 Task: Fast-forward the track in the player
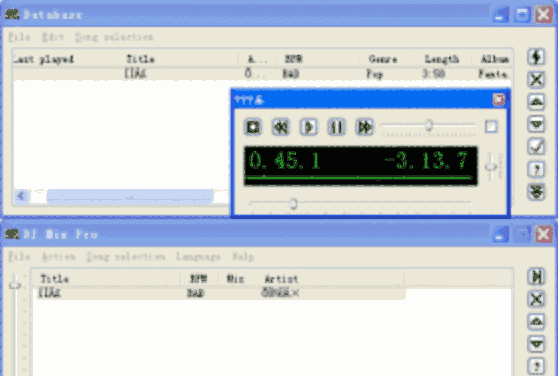point(364,127)
